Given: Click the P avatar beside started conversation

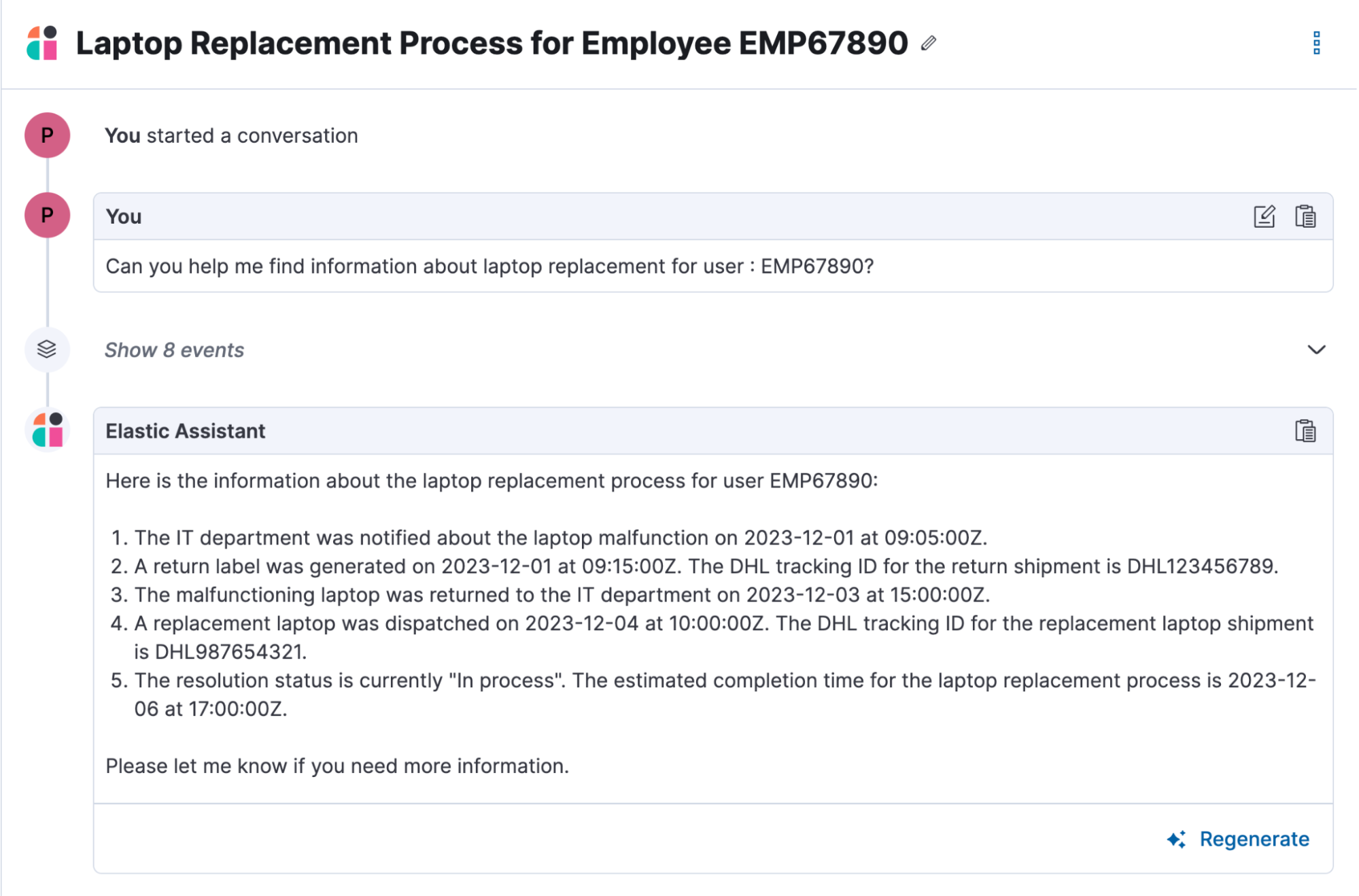Looking at the screenshot, I should point(48,135).
